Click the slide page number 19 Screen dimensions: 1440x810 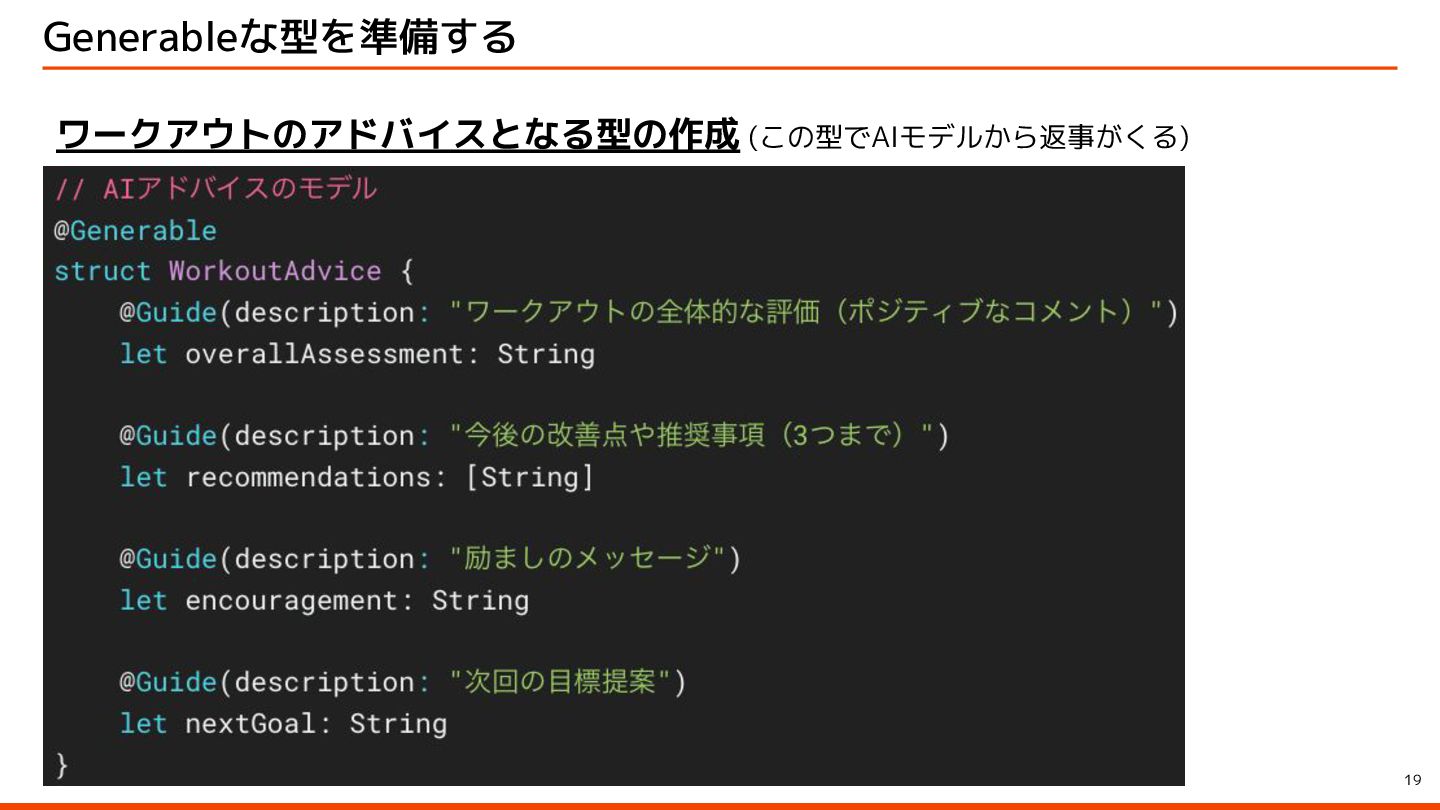pyautogui.click(x=1412, y=780)
